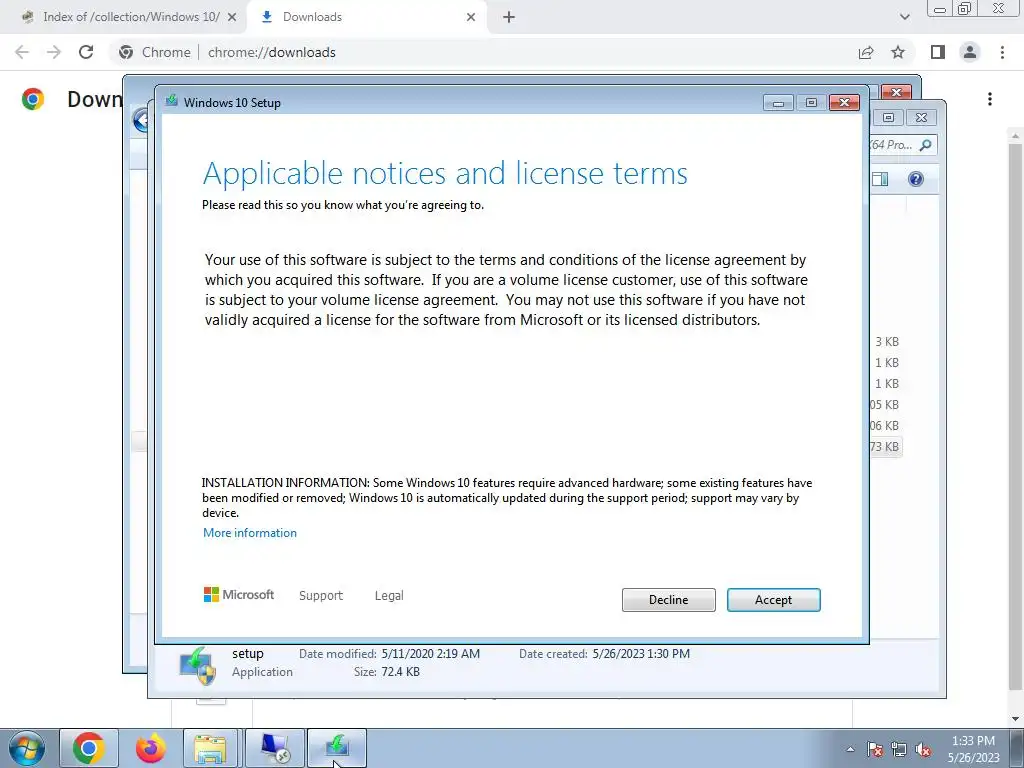Reload the Chrome page
The height and width of the screenshot is (768, 1024).
[86, 52]
